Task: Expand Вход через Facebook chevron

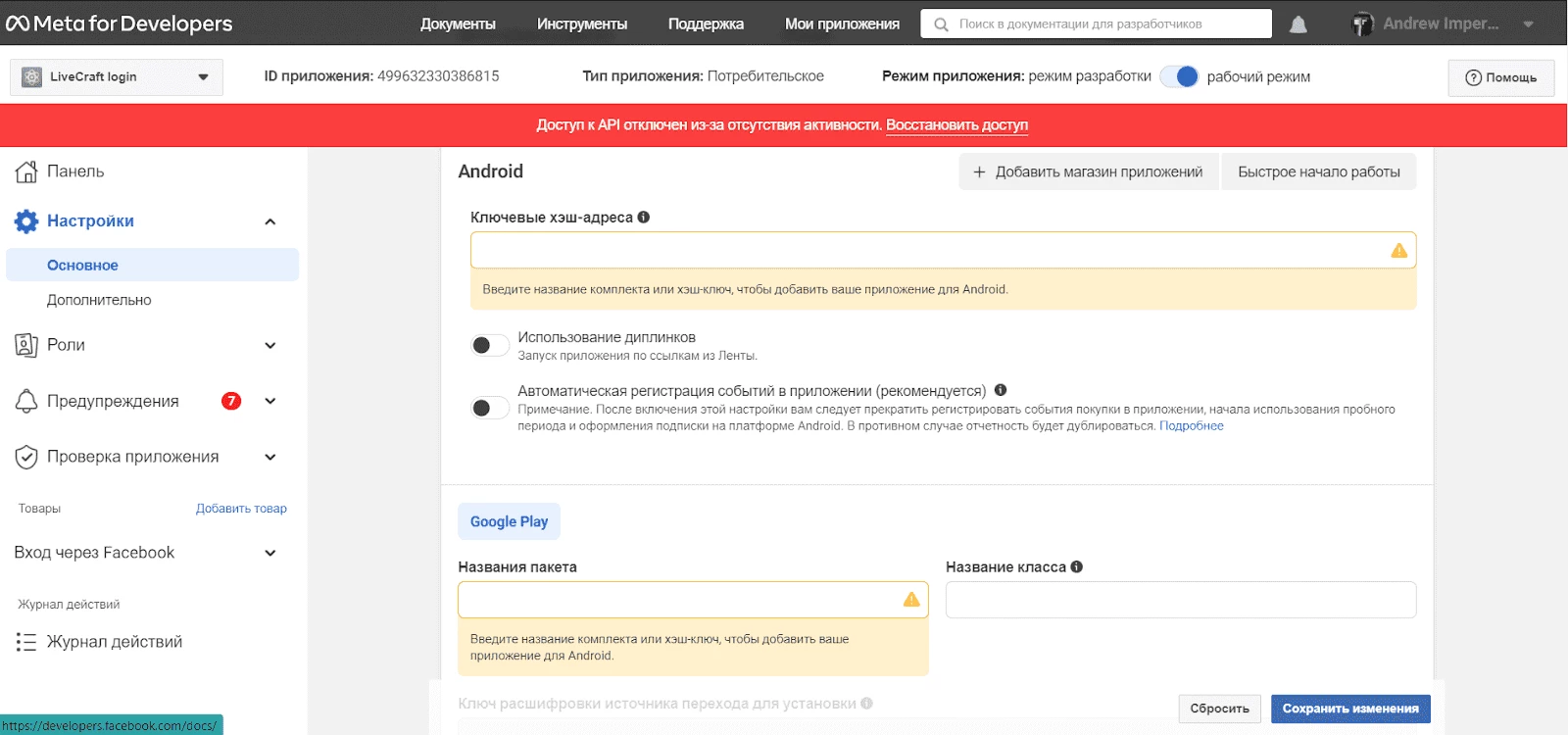Action: tap(270, 553)
